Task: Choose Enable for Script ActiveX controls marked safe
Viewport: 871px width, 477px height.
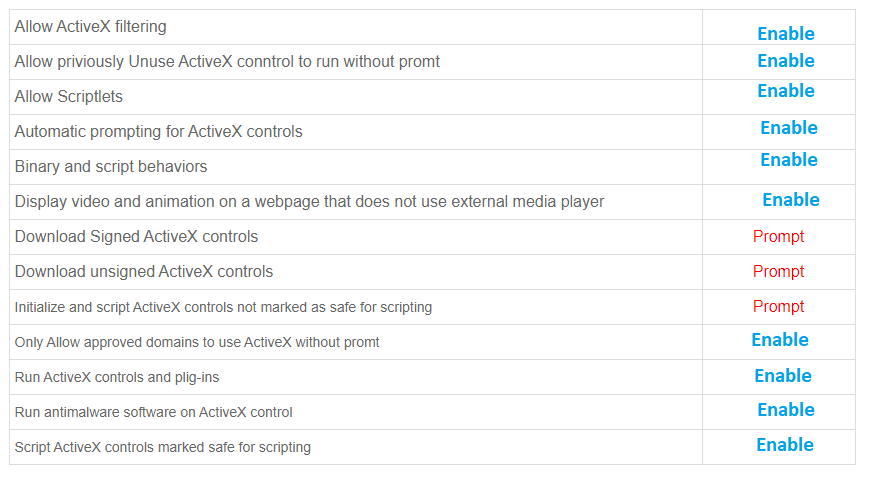Action: 784,445
